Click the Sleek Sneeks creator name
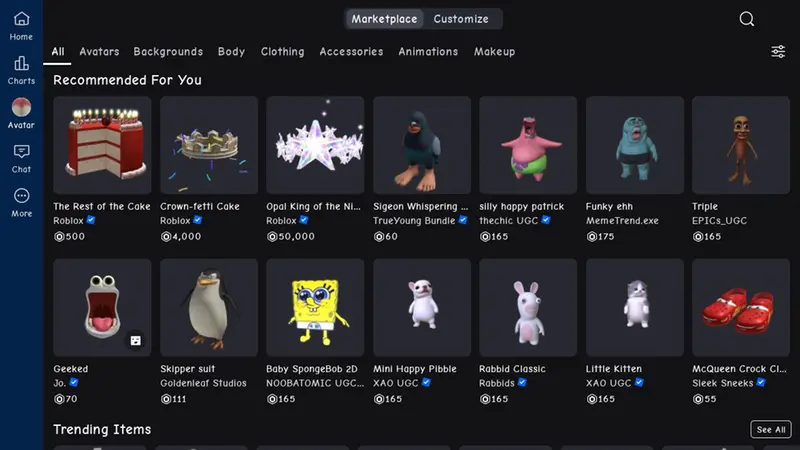The image size is (800, 450). click(x=722, y=383)
